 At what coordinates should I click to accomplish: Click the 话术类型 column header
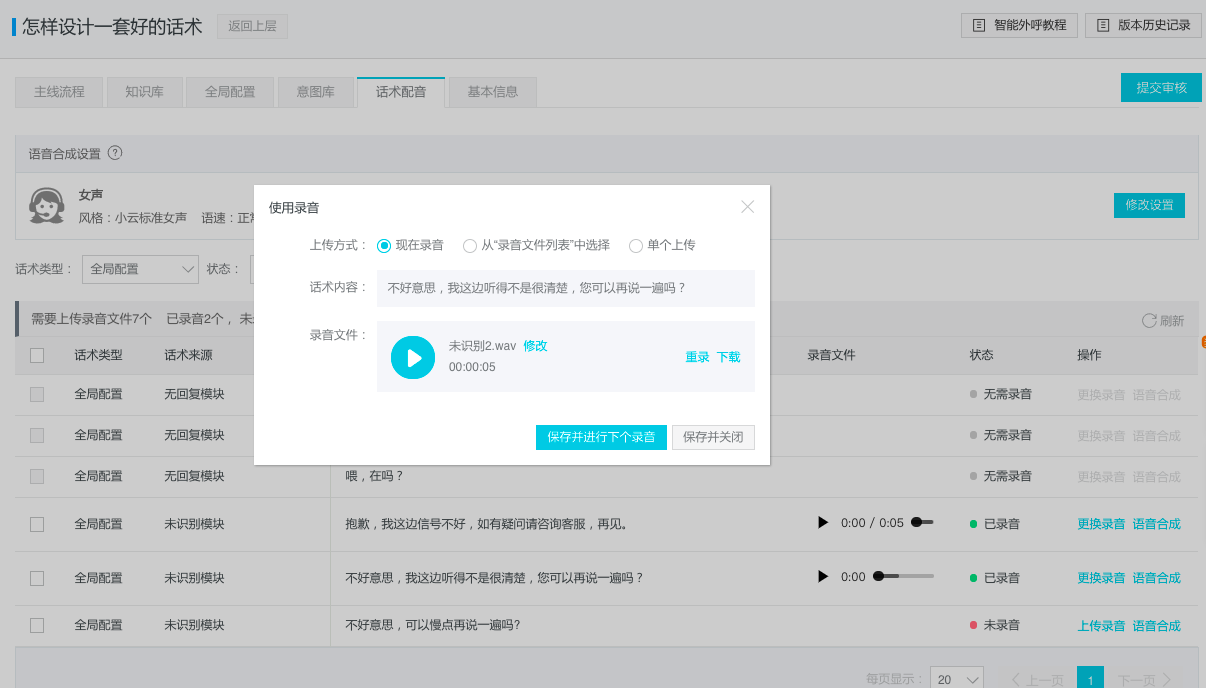tap(98, 355)
